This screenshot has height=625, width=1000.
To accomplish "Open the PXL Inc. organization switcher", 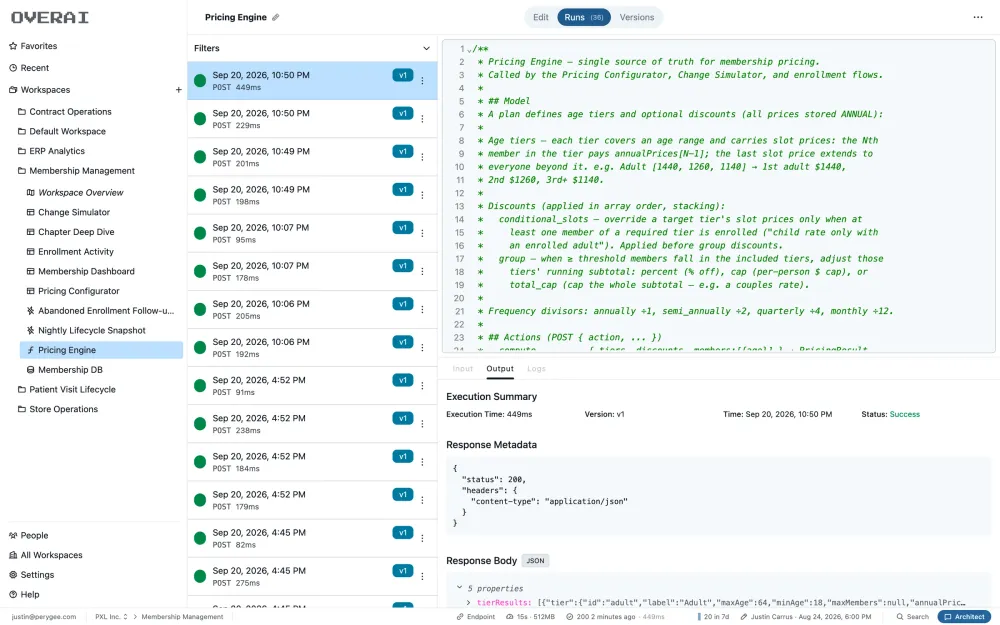I will 112,617.
